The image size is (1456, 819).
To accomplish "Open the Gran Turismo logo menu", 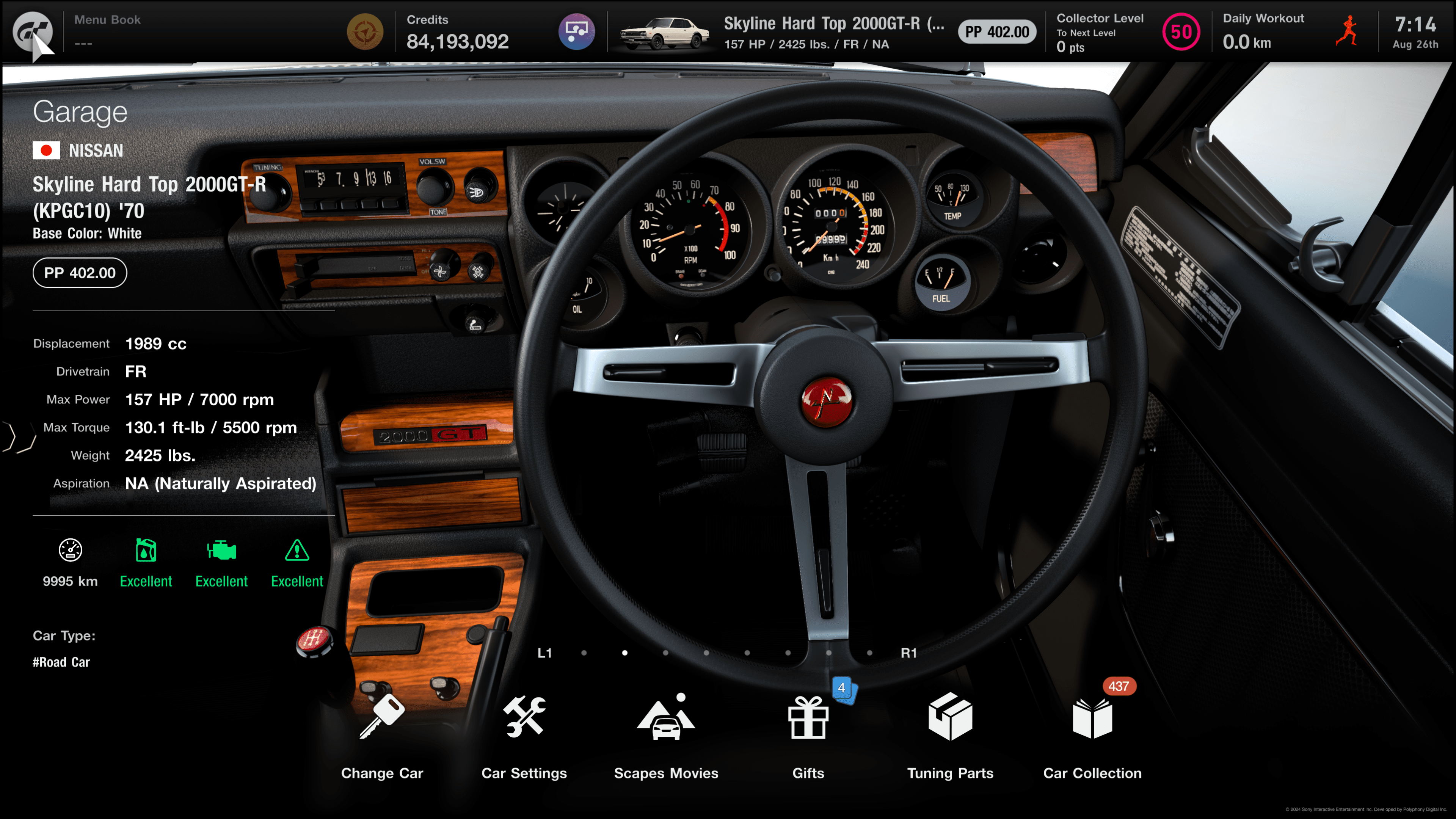I will coord(32,31).
